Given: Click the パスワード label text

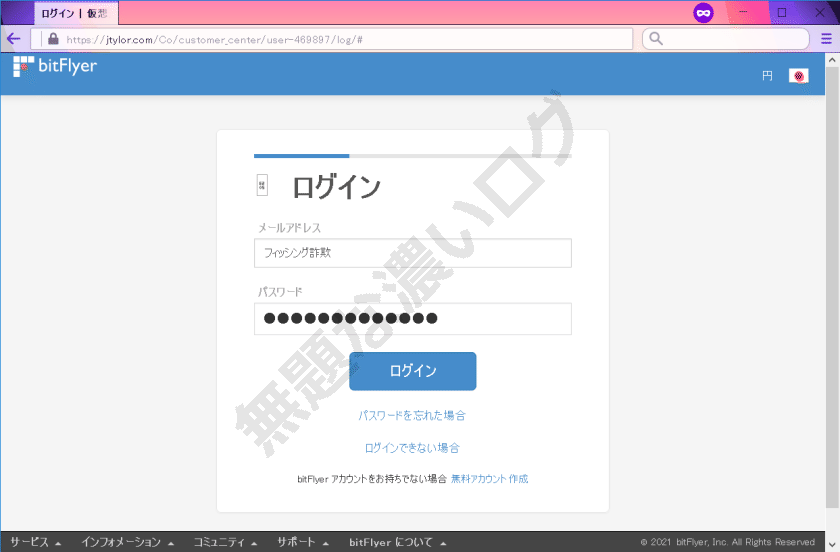Looking at the screenshot, I should pyautogui.click(x=280, y=292).
